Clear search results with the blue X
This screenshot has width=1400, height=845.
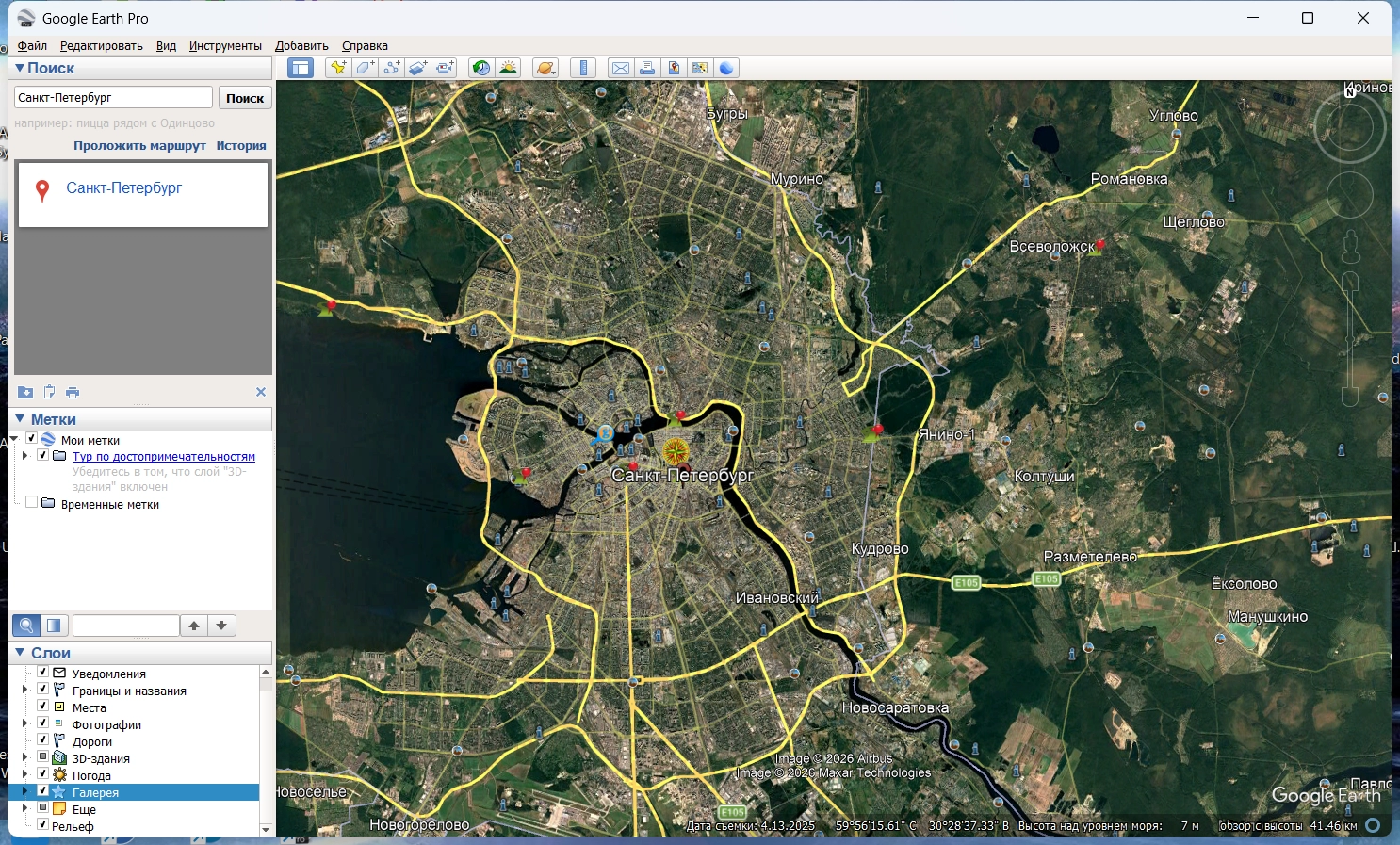tap(261, 392)
